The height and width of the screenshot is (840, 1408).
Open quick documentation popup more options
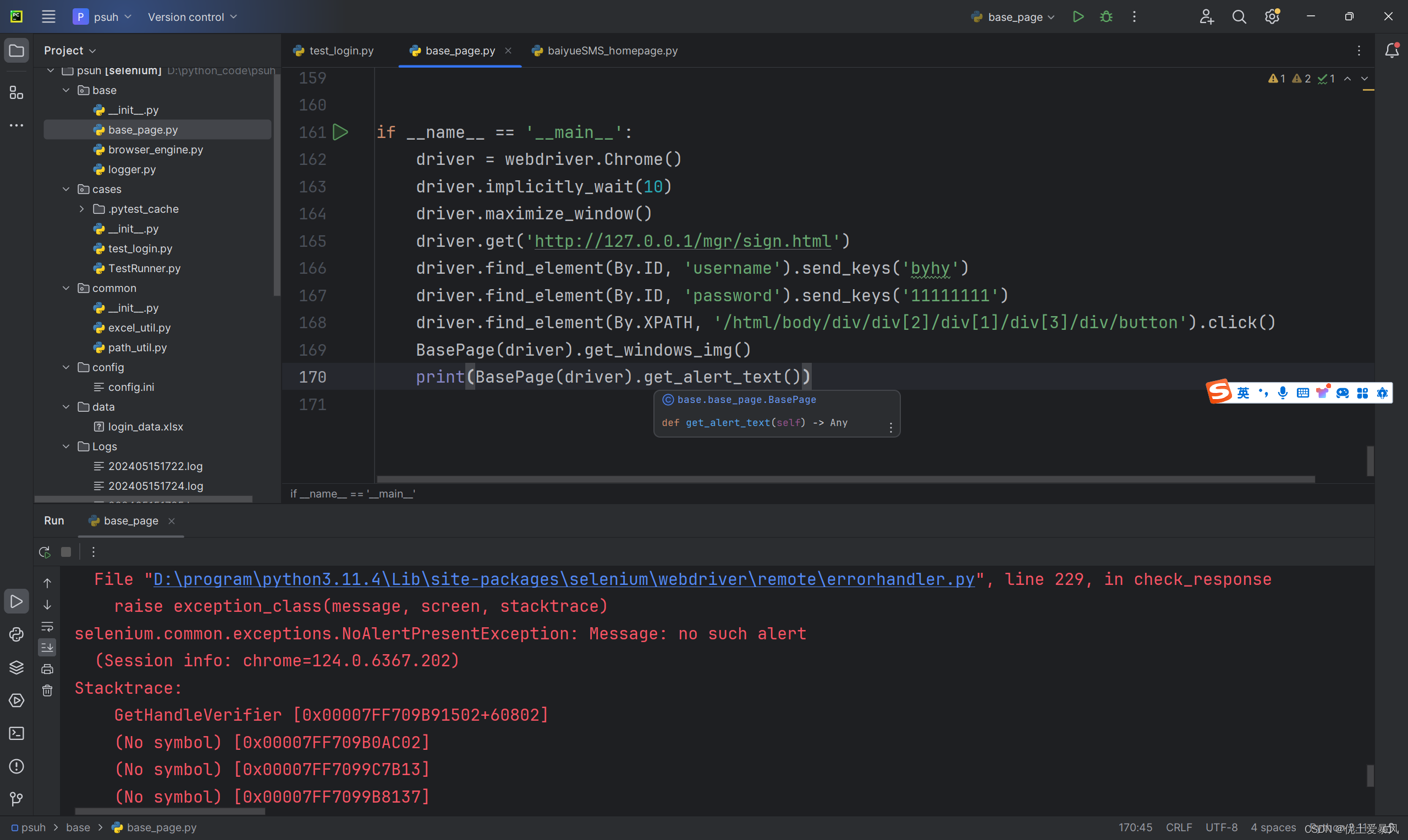coord(890,427)
